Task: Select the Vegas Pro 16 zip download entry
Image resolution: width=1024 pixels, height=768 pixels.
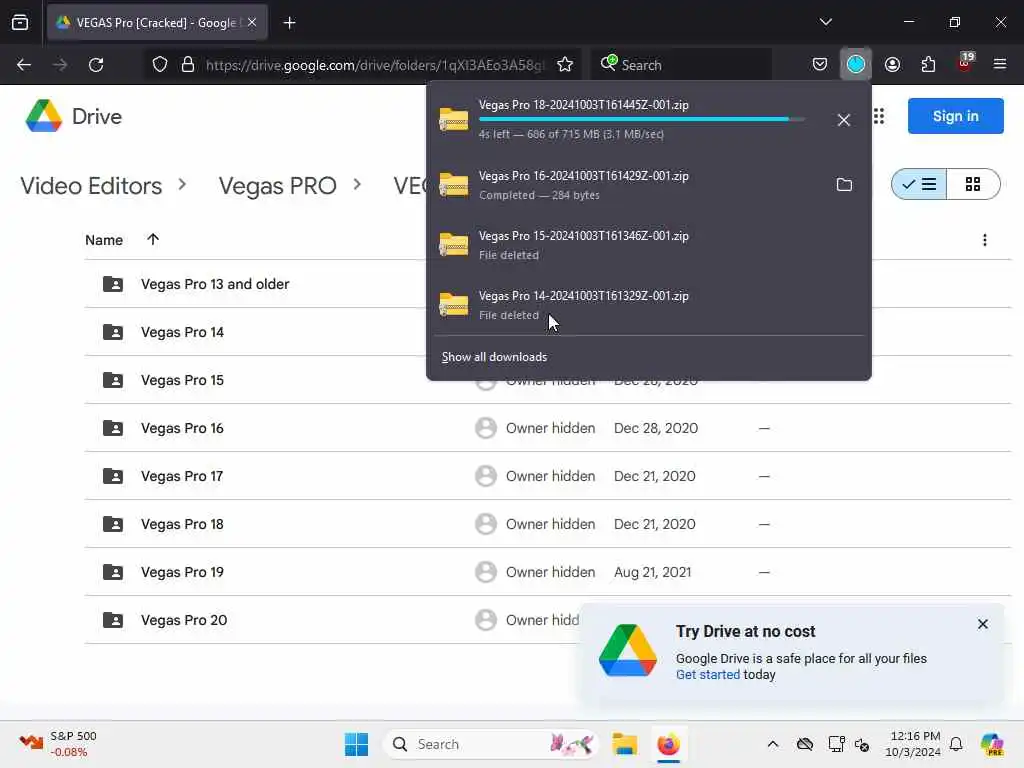Action: click(627, 185)
